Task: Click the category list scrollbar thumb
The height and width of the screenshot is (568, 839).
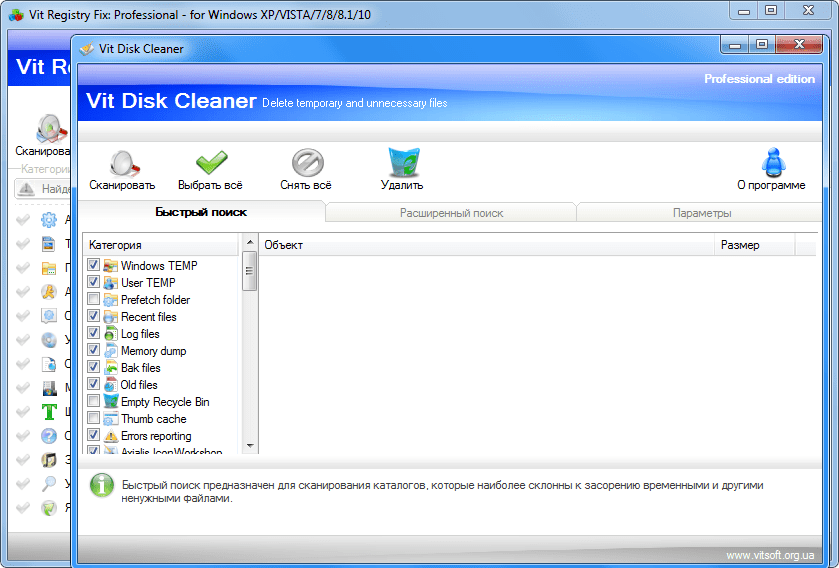Action: (250, 271)
